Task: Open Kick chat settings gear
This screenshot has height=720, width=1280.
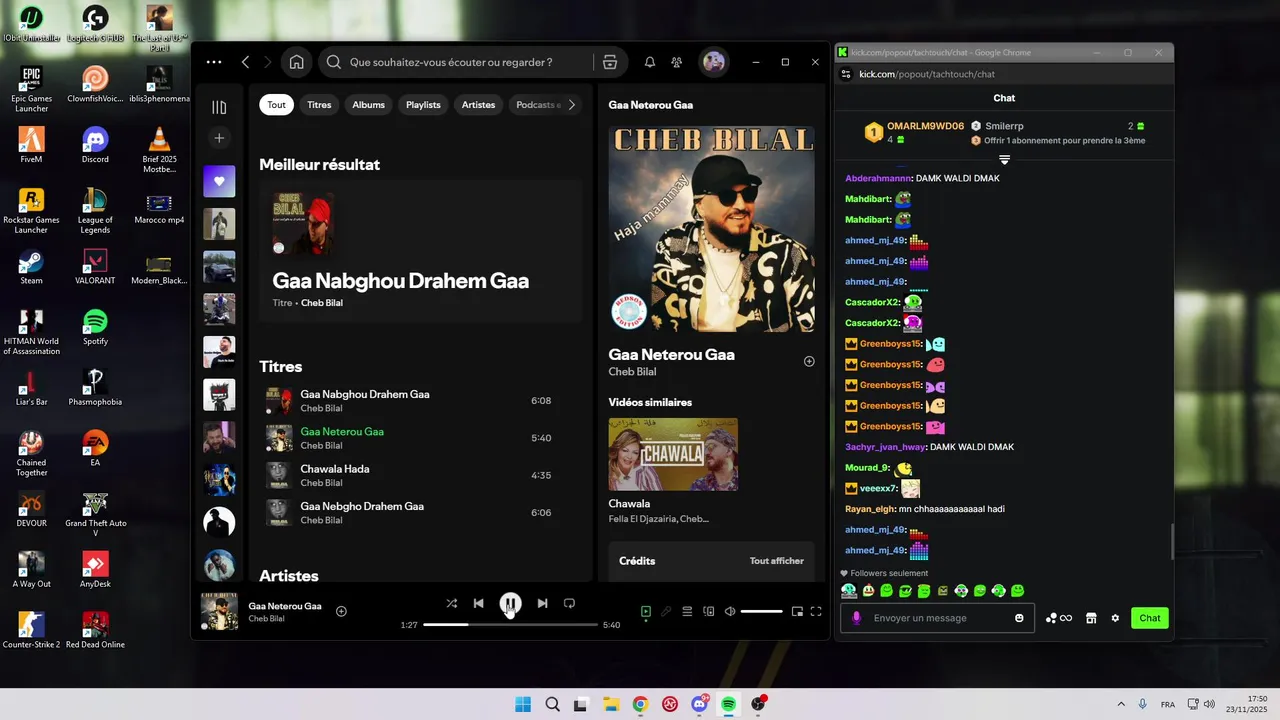Action: pos(1115,618)
